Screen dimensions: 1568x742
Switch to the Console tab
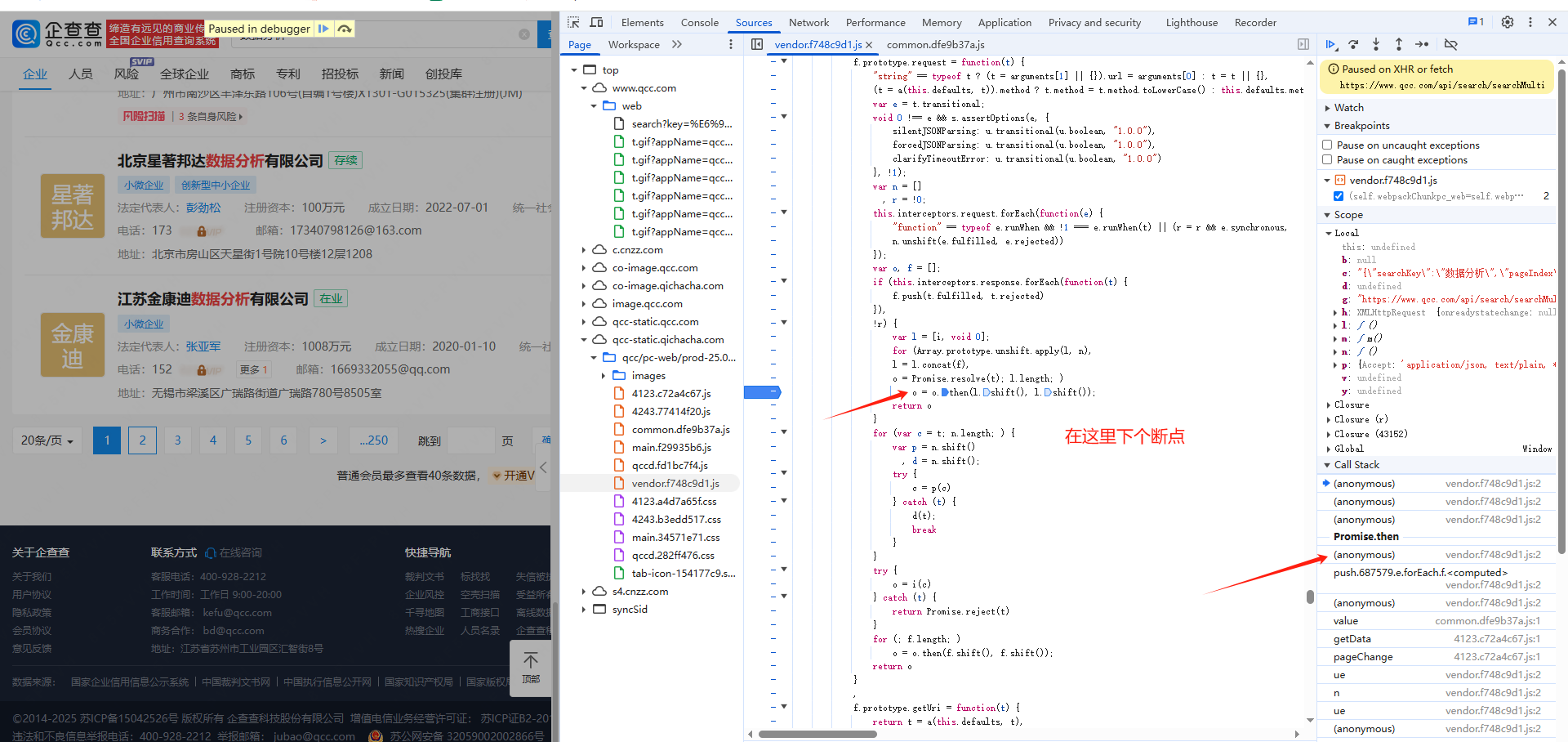[x=700, y=22]
